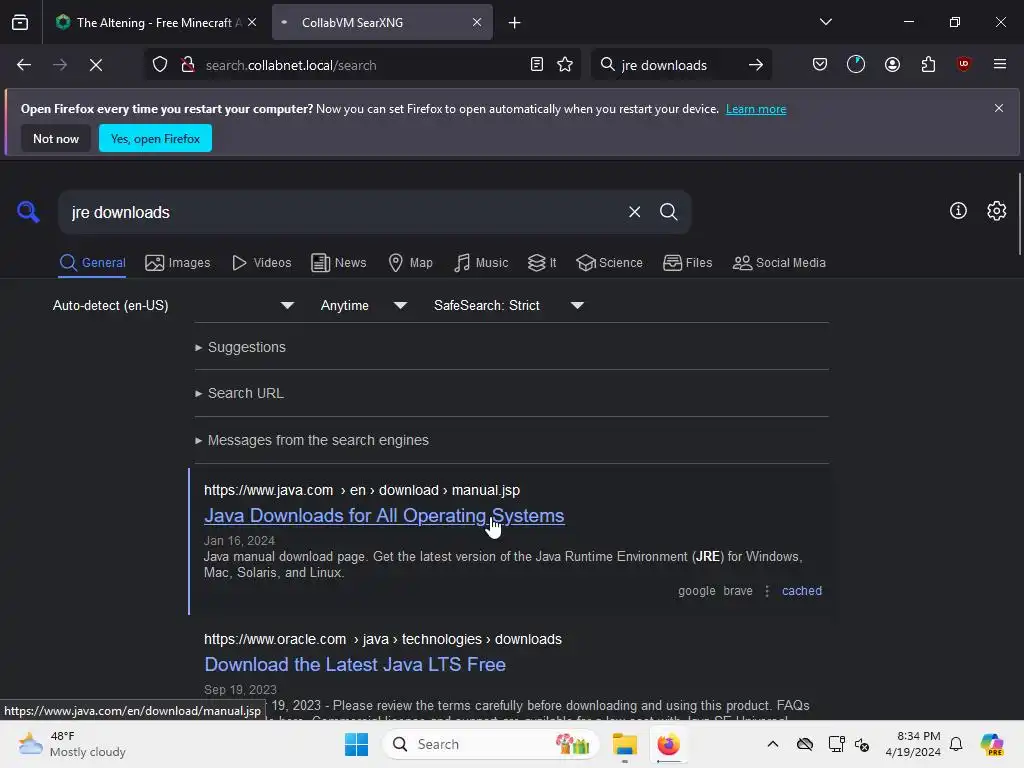Viewport: 1024px width, 768px height.
Task: Close the CollabVM SearXNG tab
Action: tap(477, 22)
